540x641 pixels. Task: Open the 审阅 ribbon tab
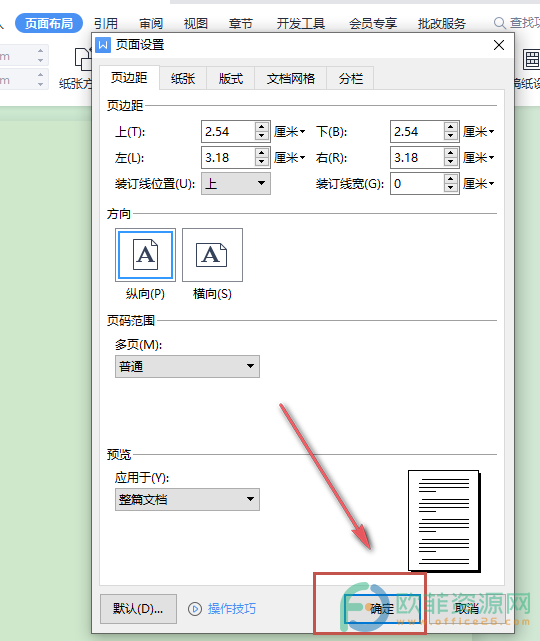click(151, 23)
